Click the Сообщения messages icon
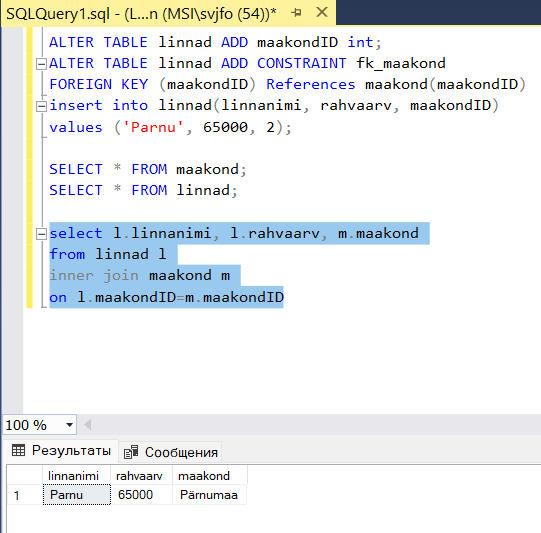 (131, 452)
